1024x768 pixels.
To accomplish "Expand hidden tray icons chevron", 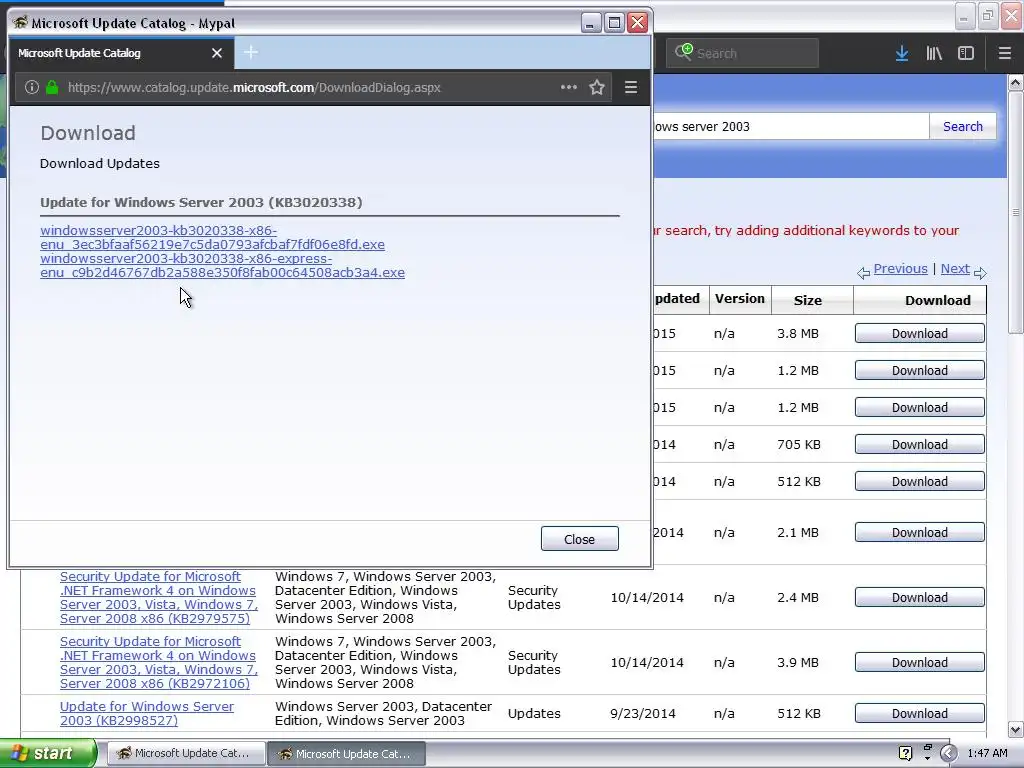I will tap(948, 753).
